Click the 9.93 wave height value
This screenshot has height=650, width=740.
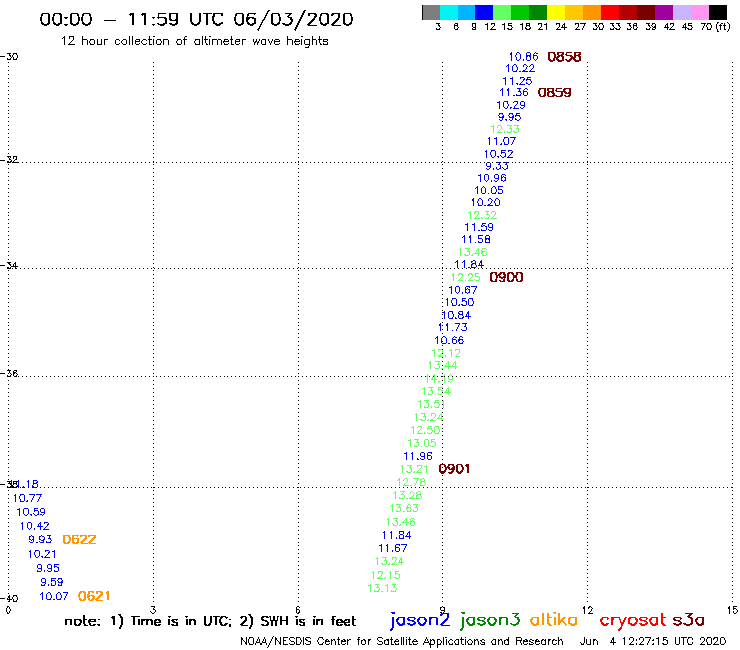point(41,539)
